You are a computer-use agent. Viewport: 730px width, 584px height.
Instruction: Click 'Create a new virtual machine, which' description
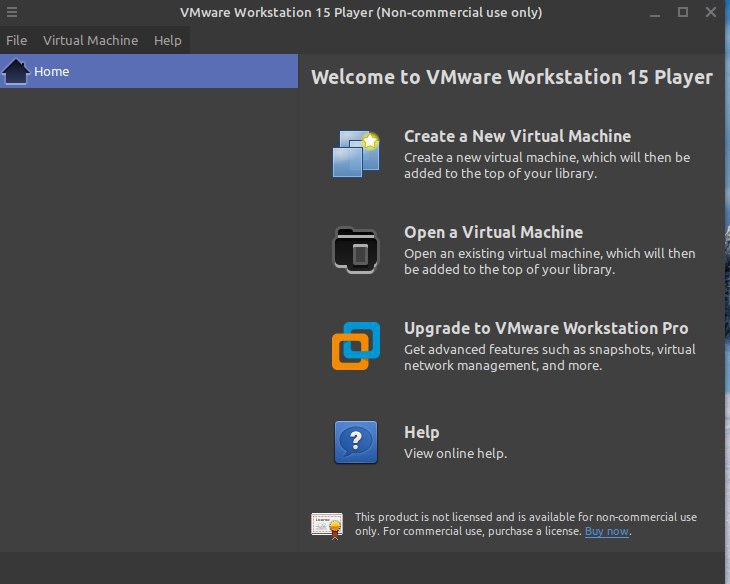547,165
